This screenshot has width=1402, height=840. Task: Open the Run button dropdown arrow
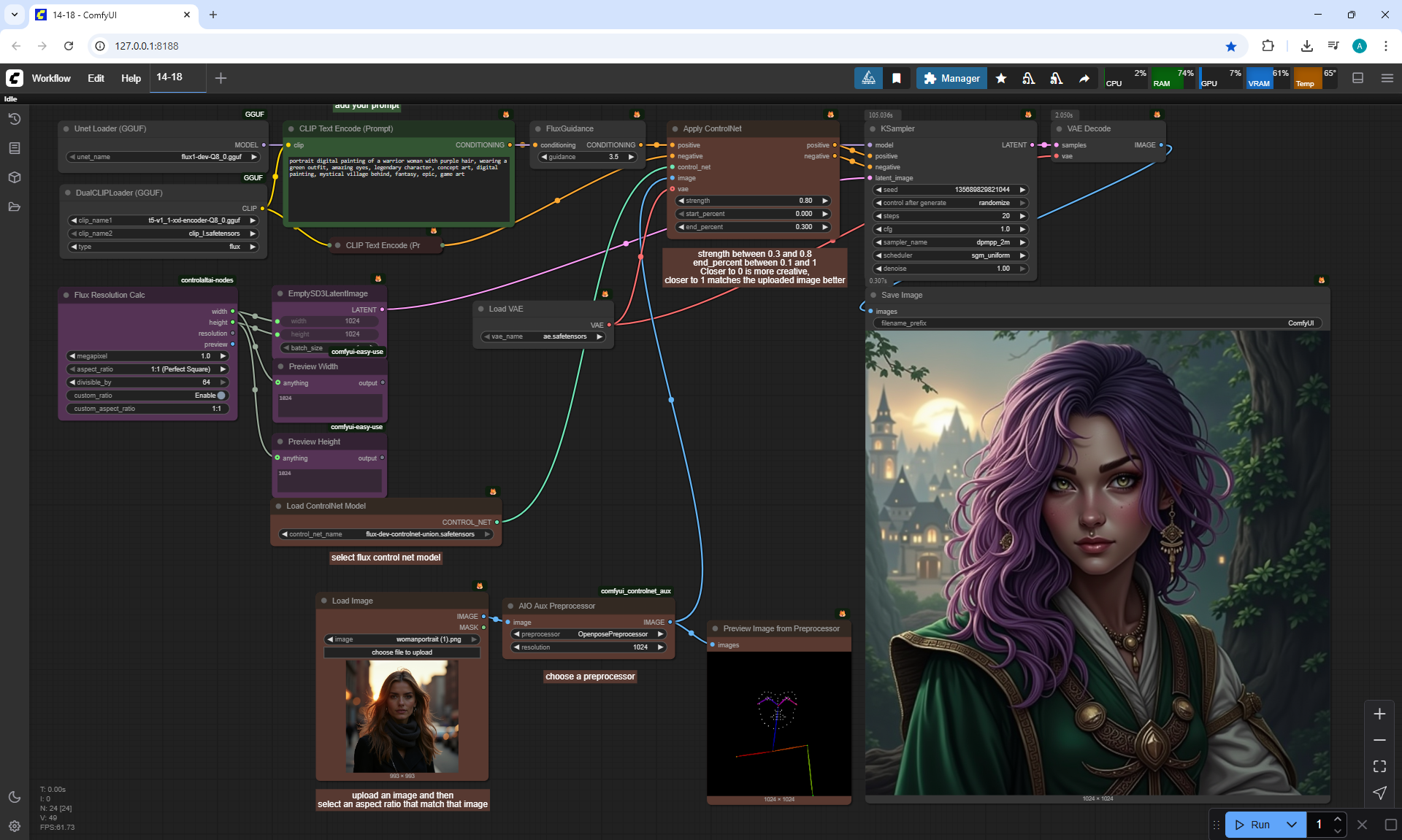pyautogui.click(x=1291, y=825)
